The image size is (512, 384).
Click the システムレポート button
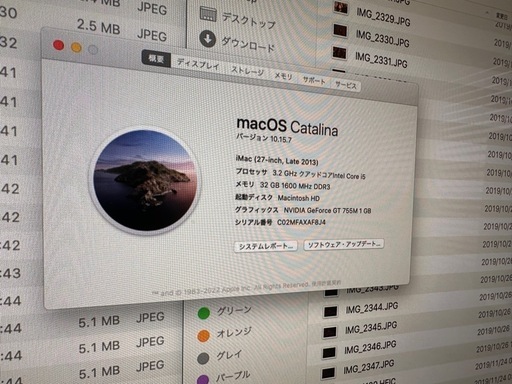pos(266,247)
